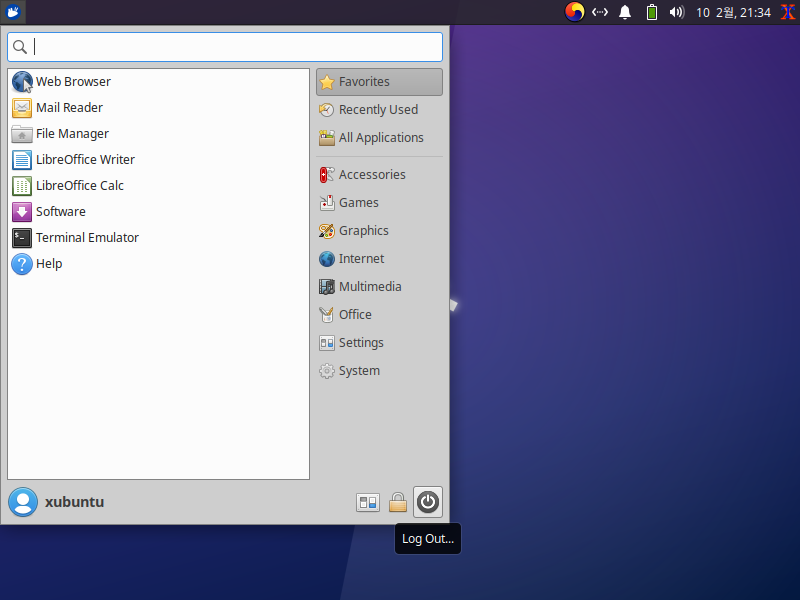Select the Favorites category

coord(379,82)
